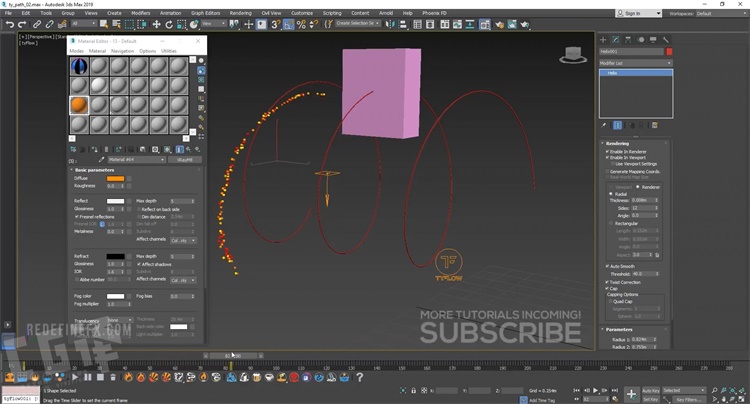Click the Set Key button
The height and width of the screenshot is (404, 750).
(651, 399)
